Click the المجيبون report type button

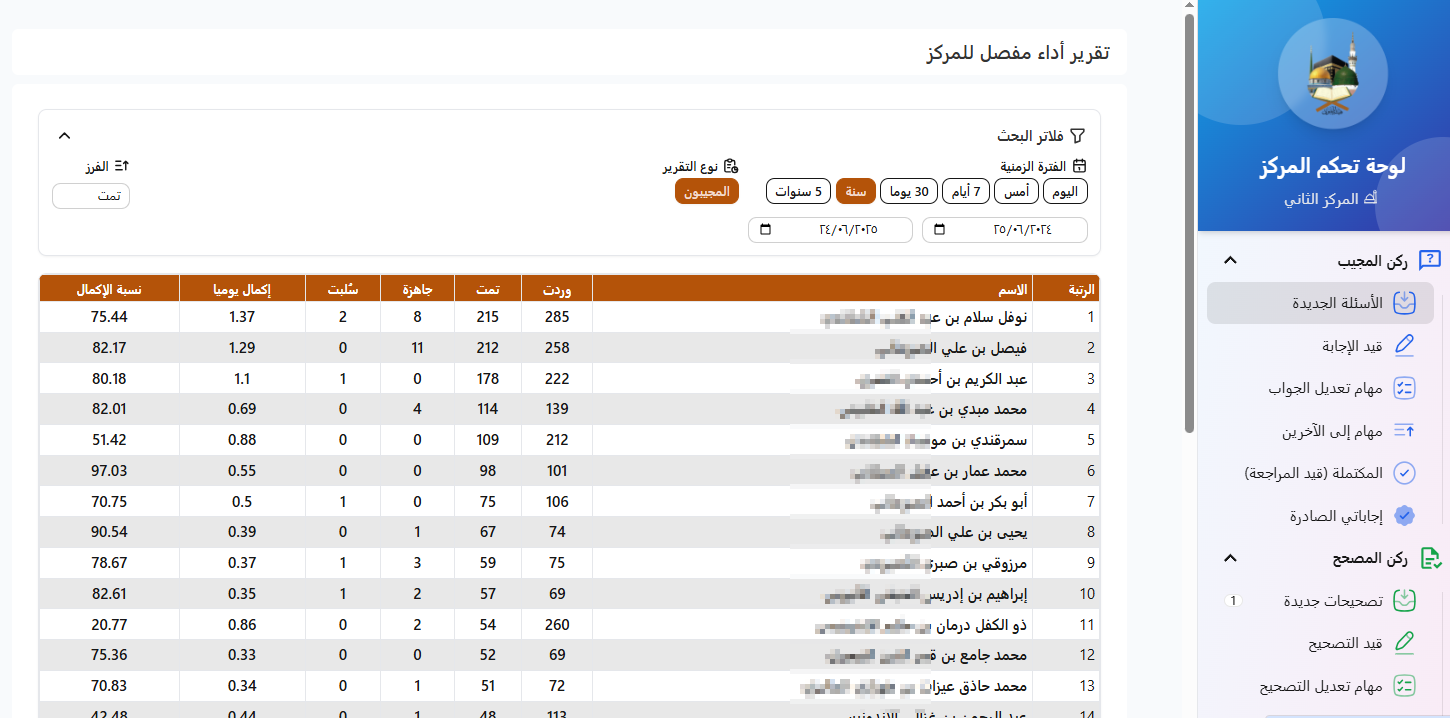706,191
